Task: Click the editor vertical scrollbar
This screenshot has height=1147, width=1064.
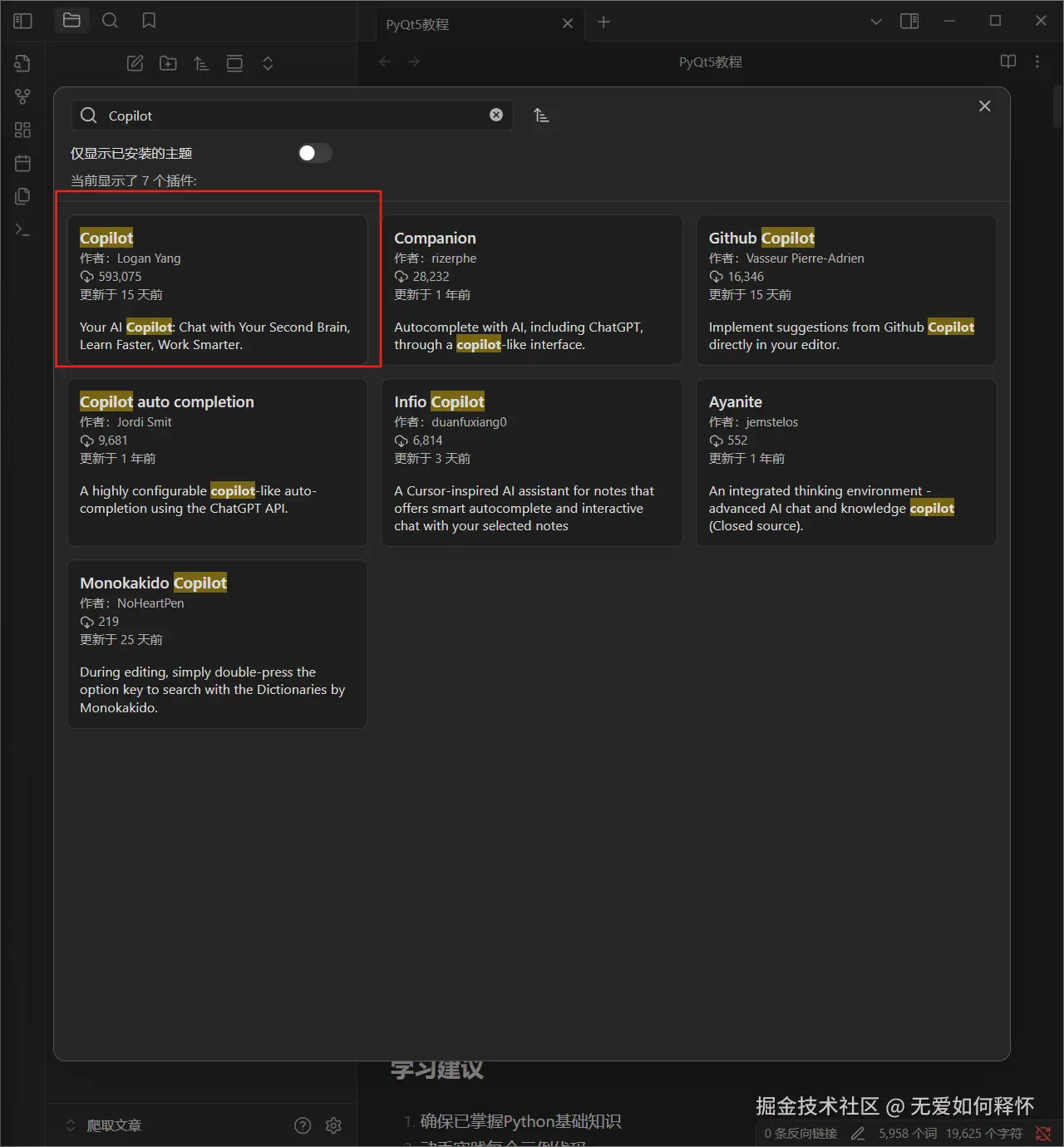Action: 1057,106
